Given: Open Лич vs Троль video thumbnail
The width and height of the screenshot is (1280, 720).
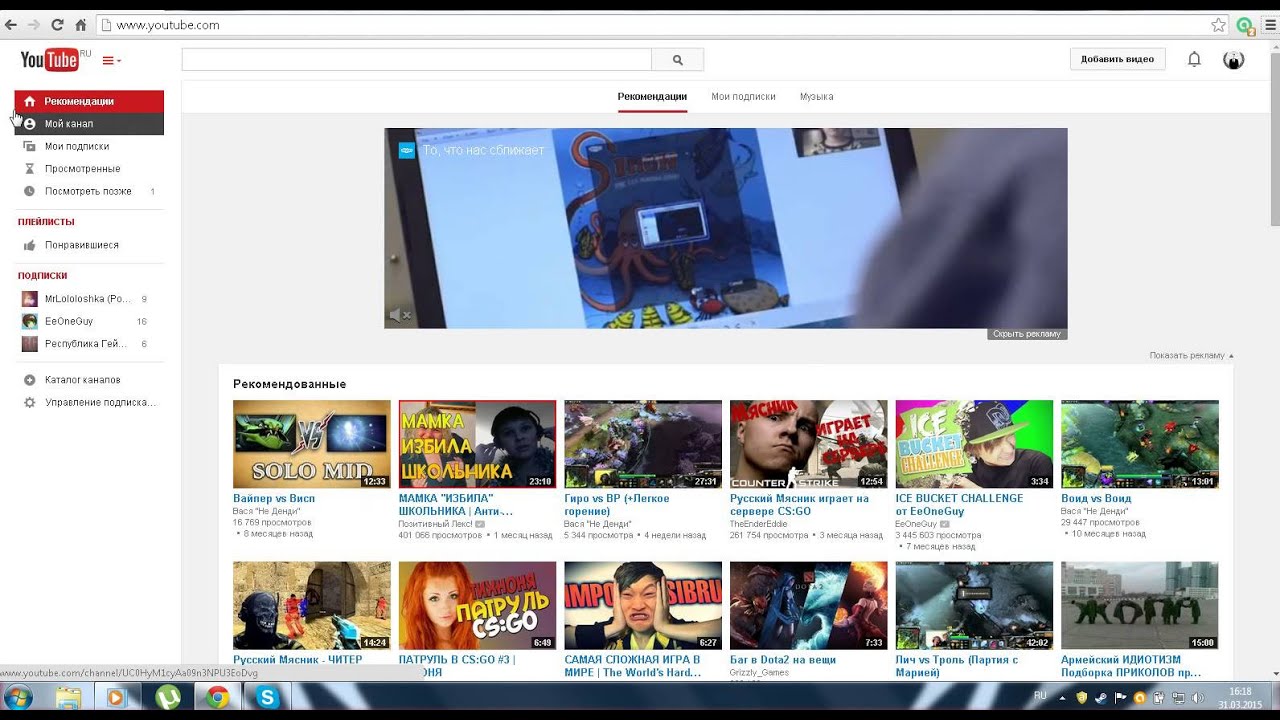Looking at the screenshot, I should coord(974,606).
